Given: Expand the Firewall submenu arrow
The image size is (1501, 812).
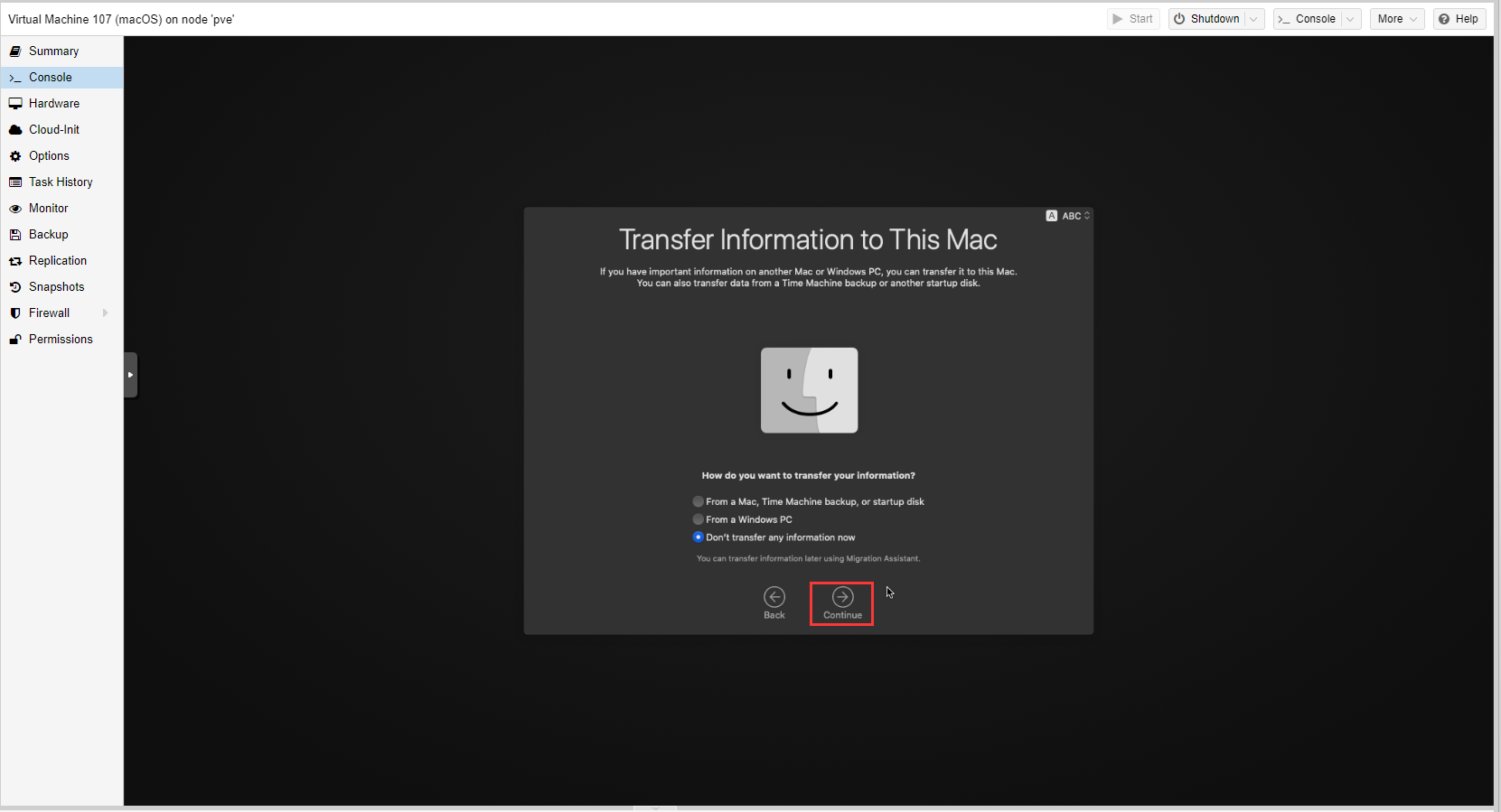Looking at the screenshot, I should 106,313.
